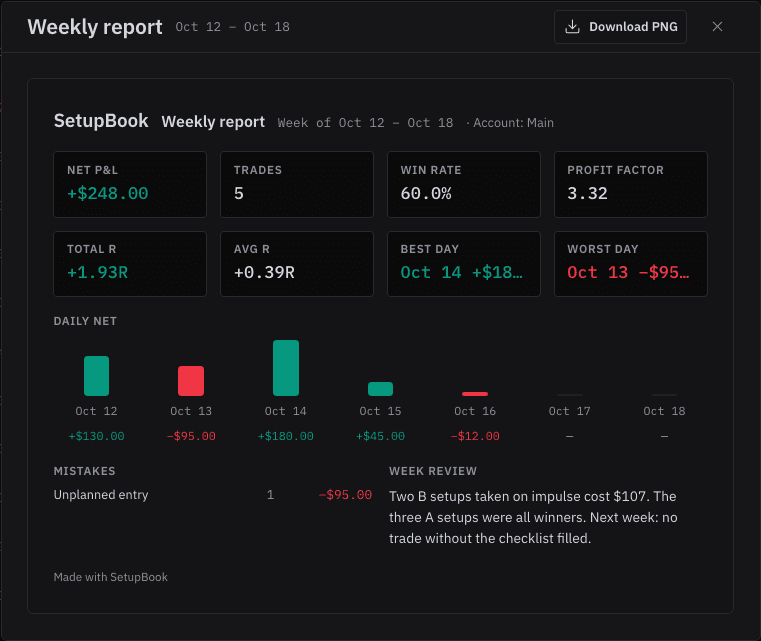Screen dimensions: 761x641
Task: Click the WEEK REVIEW heading
Action: [x=433, y=471]
